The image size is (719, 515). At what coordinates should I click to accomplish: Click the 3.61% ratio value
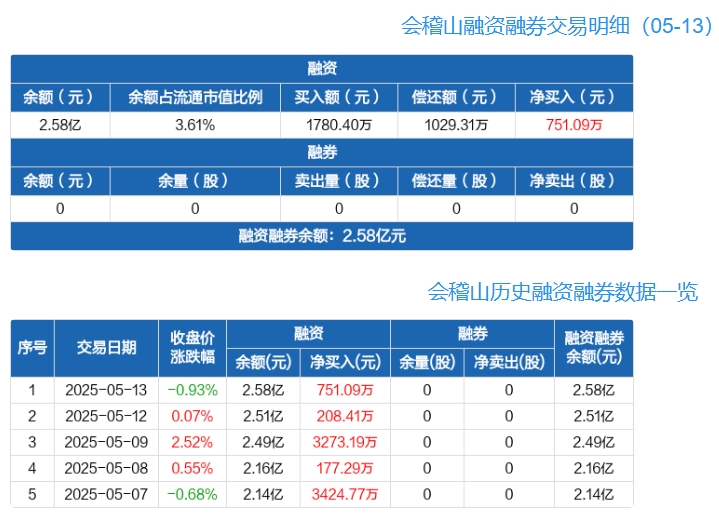195,125
